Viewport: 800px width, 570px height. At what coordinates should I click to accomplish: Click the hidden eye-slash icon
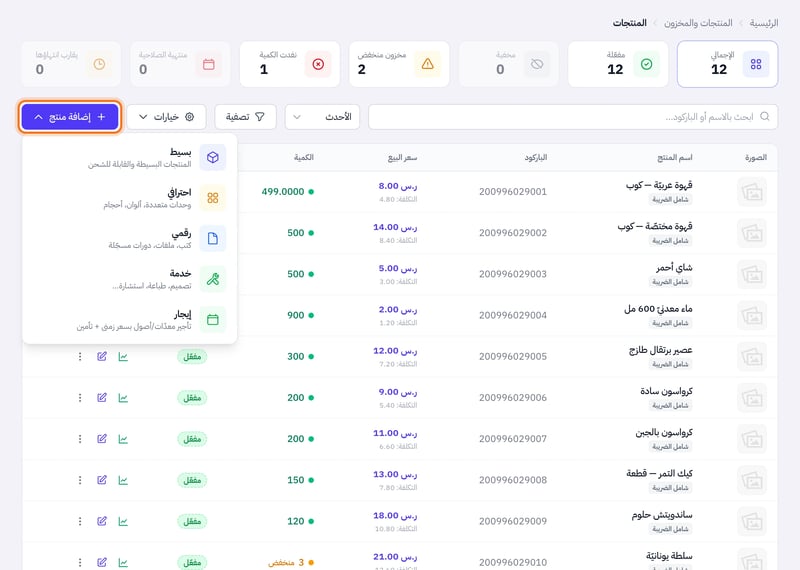click(537, 64)
